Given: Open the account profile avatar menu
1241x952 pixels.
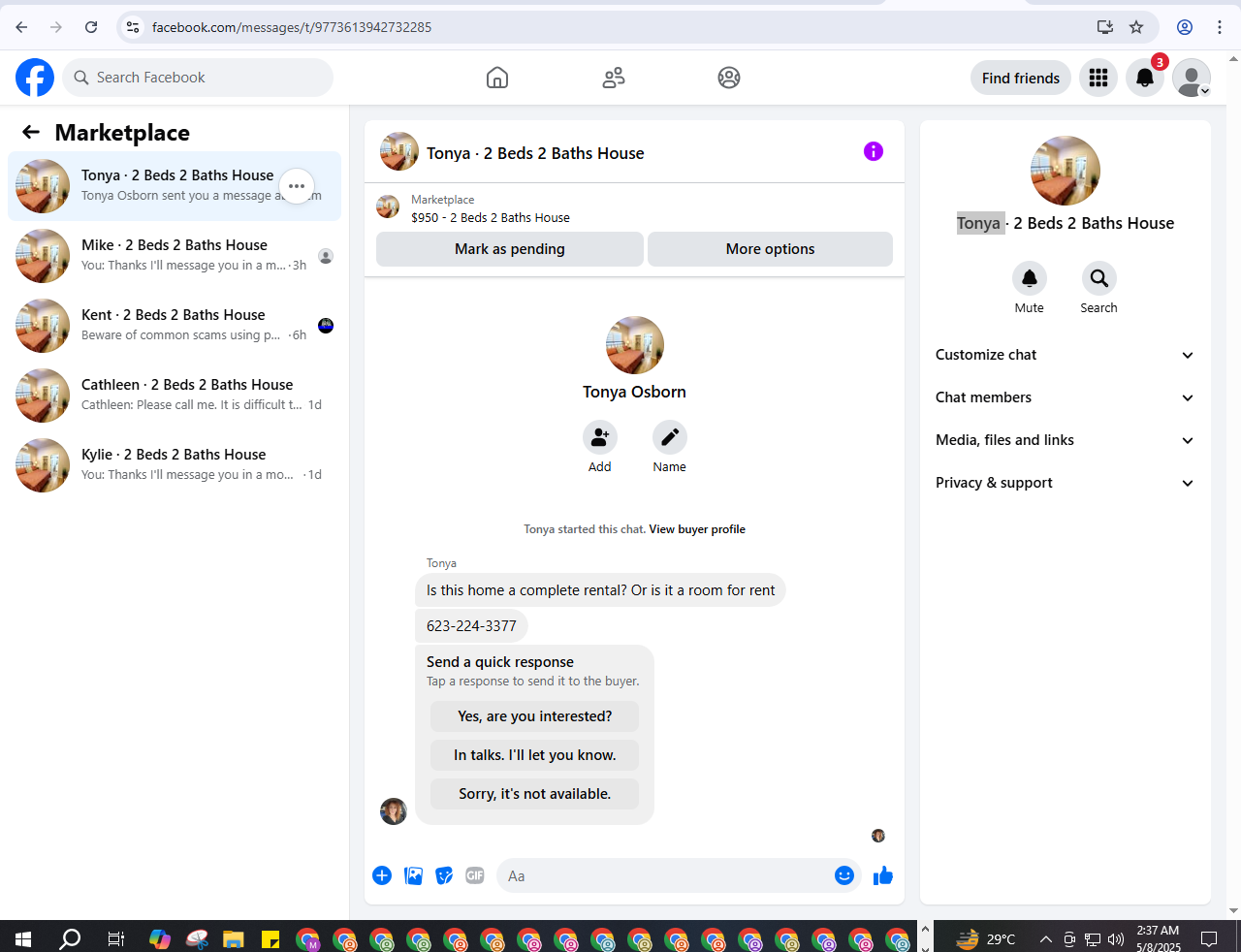Looking at the screenshot, I should click(x=1192, y=78).
